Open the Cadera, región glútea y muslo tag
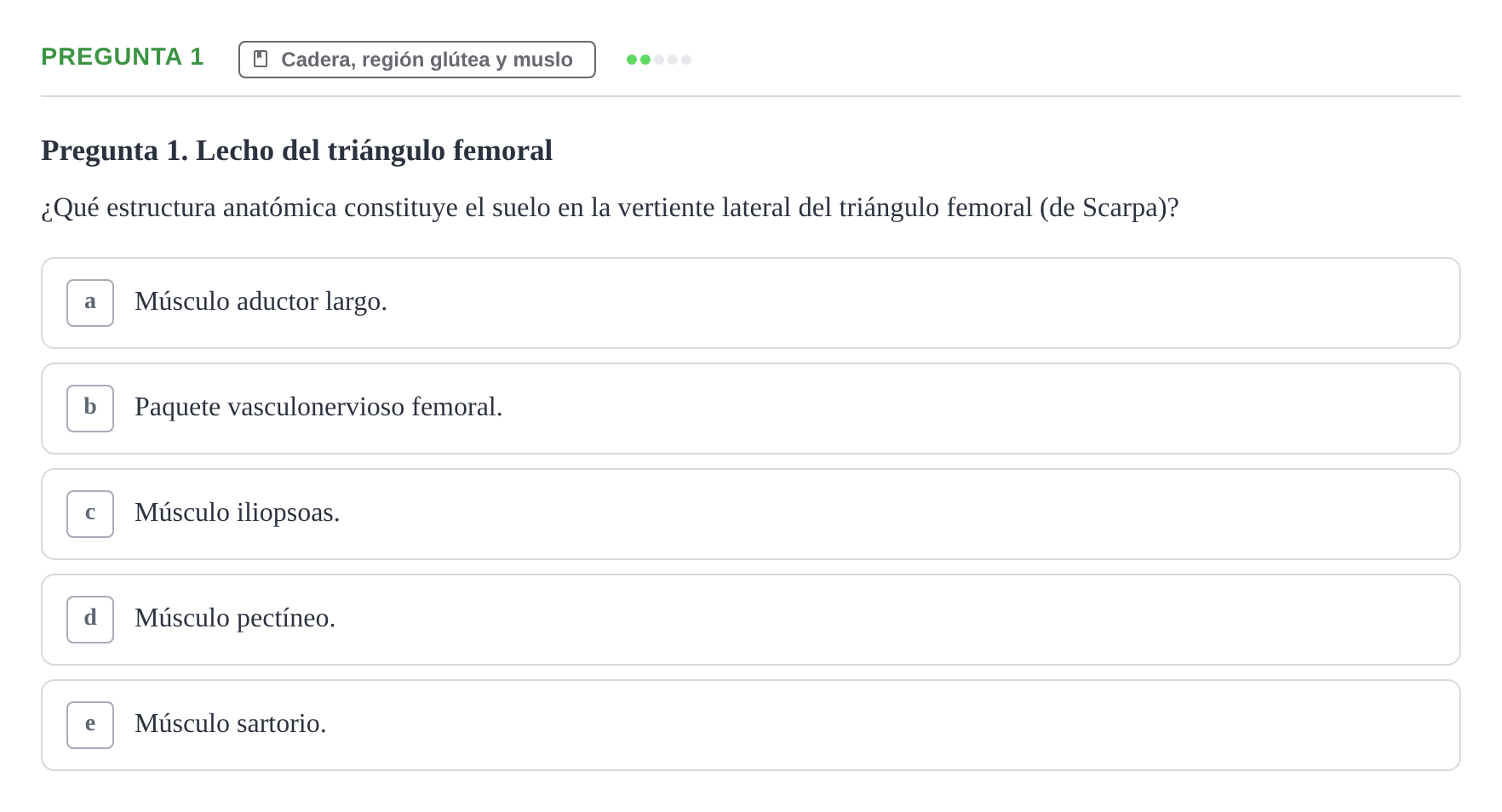Image resolution: width=1502 pixels, height=812 pixels. [417, 60]
